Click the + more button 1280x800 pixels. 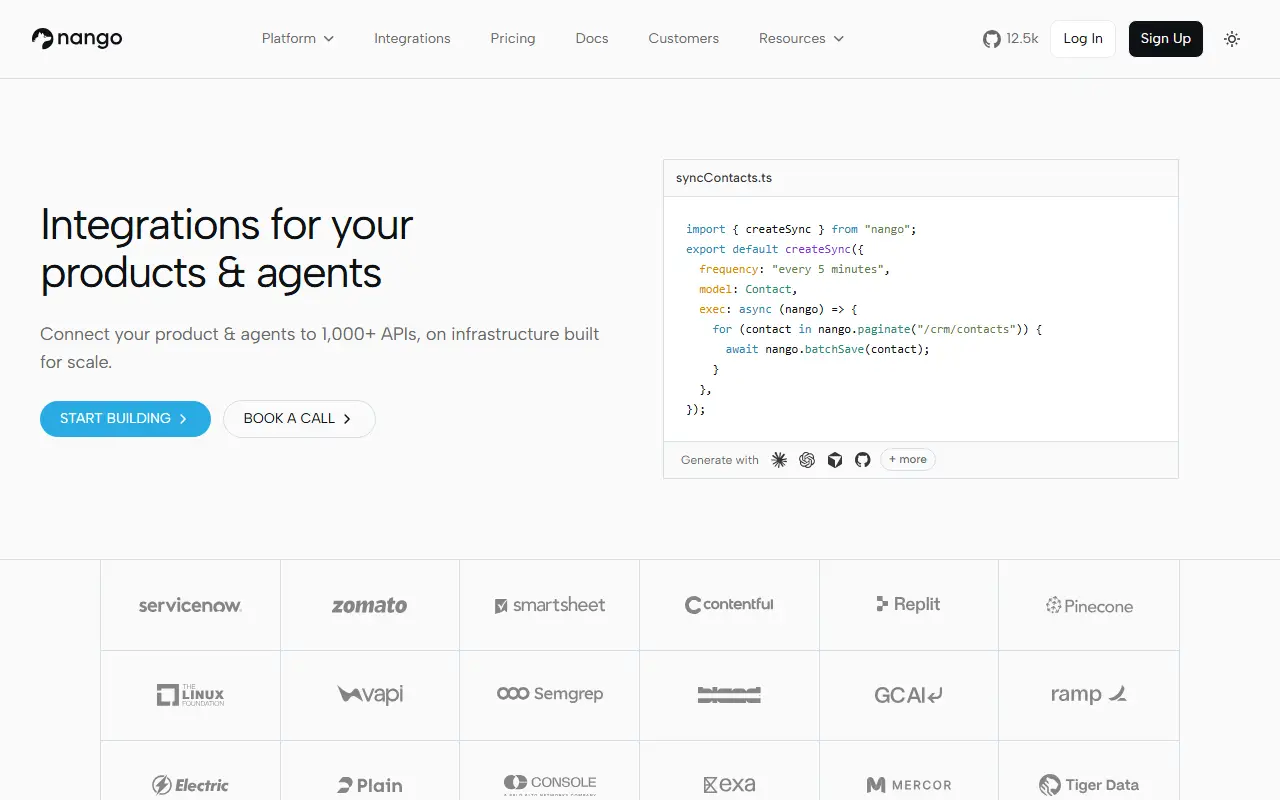coord(908,460)
